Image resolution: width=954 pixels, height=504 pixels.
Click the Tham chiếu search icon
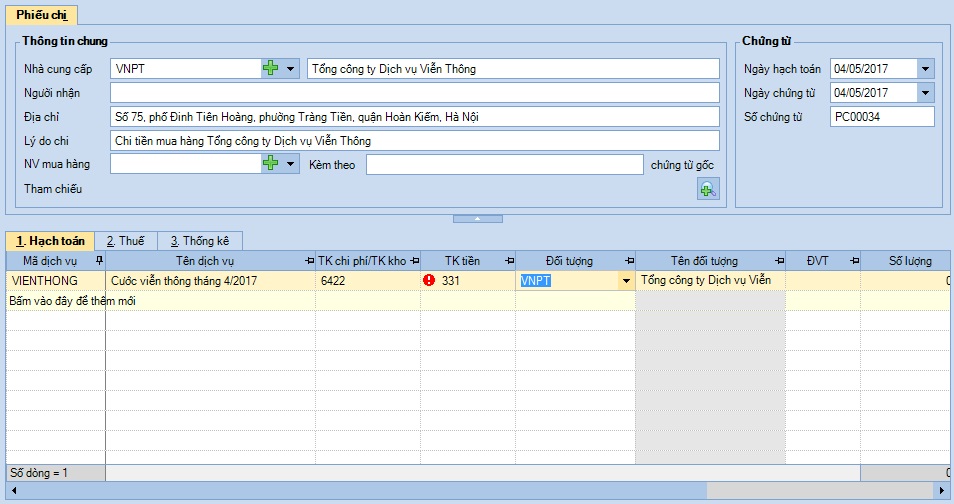(707, 190)
